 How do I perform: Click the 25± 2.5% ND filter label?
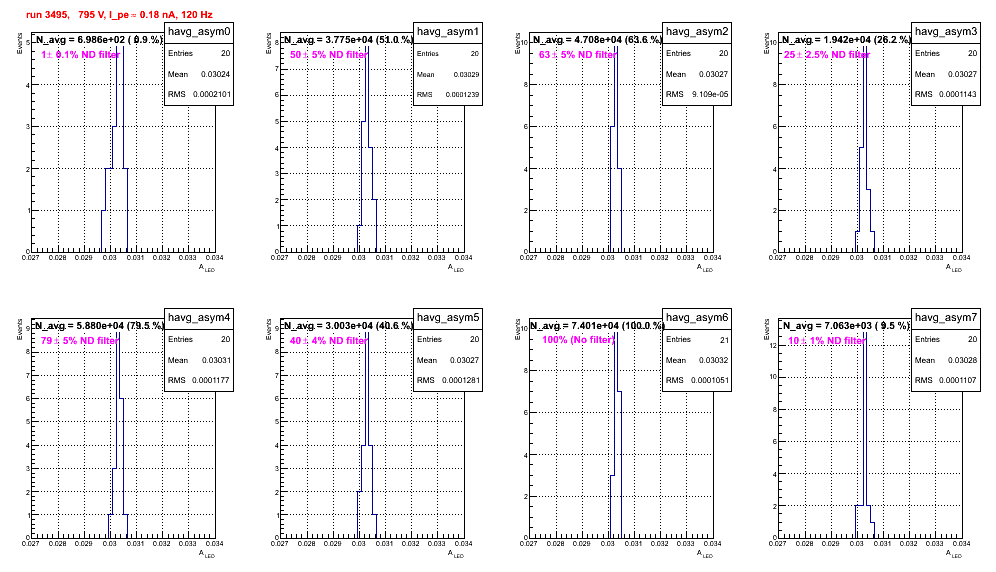(827, 55)
